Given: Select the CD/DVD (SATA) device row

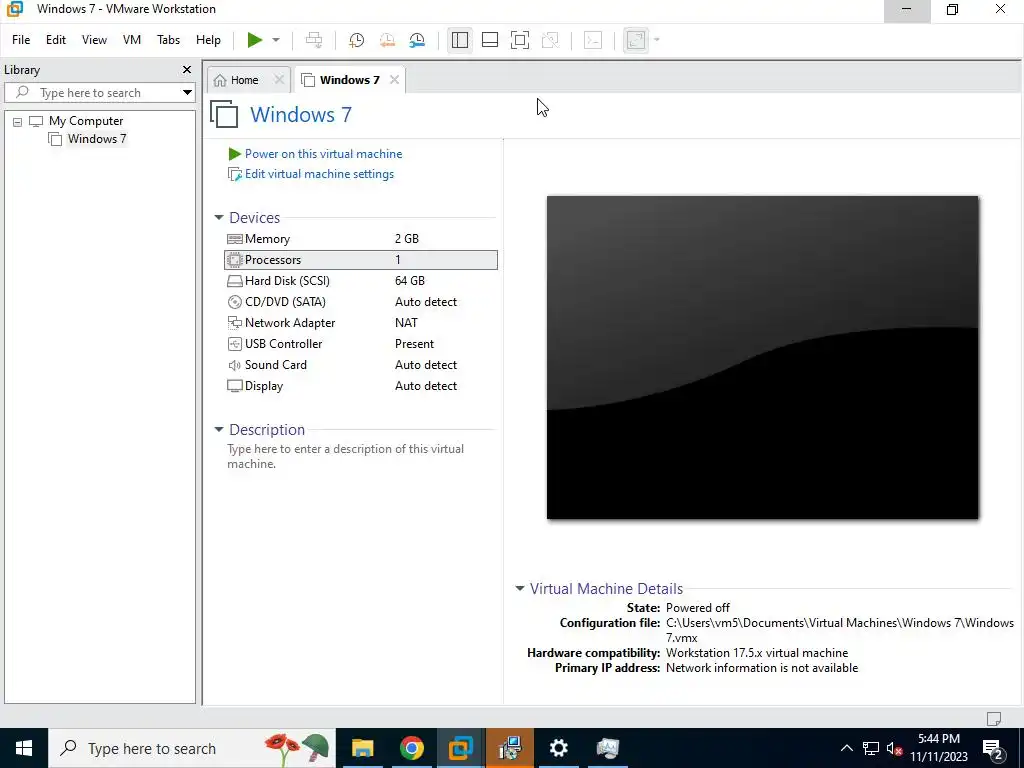Looking at the screenshot, I should pyautogui.click(x=360, y=302).
